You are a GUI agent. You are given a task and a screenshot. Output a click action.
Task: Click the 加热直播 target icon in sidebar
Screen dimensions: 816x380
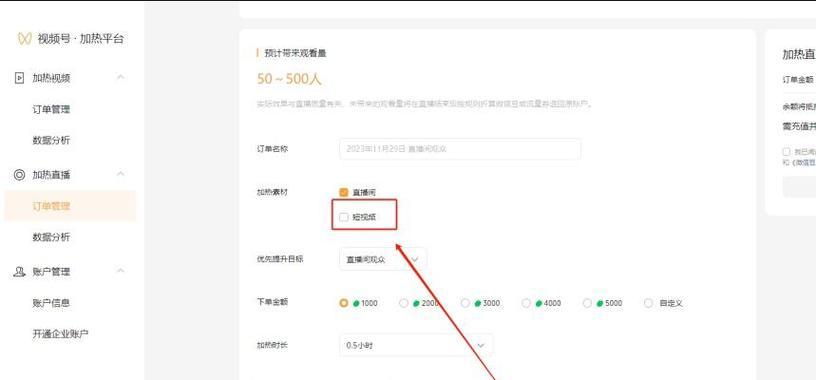[19, 175]
